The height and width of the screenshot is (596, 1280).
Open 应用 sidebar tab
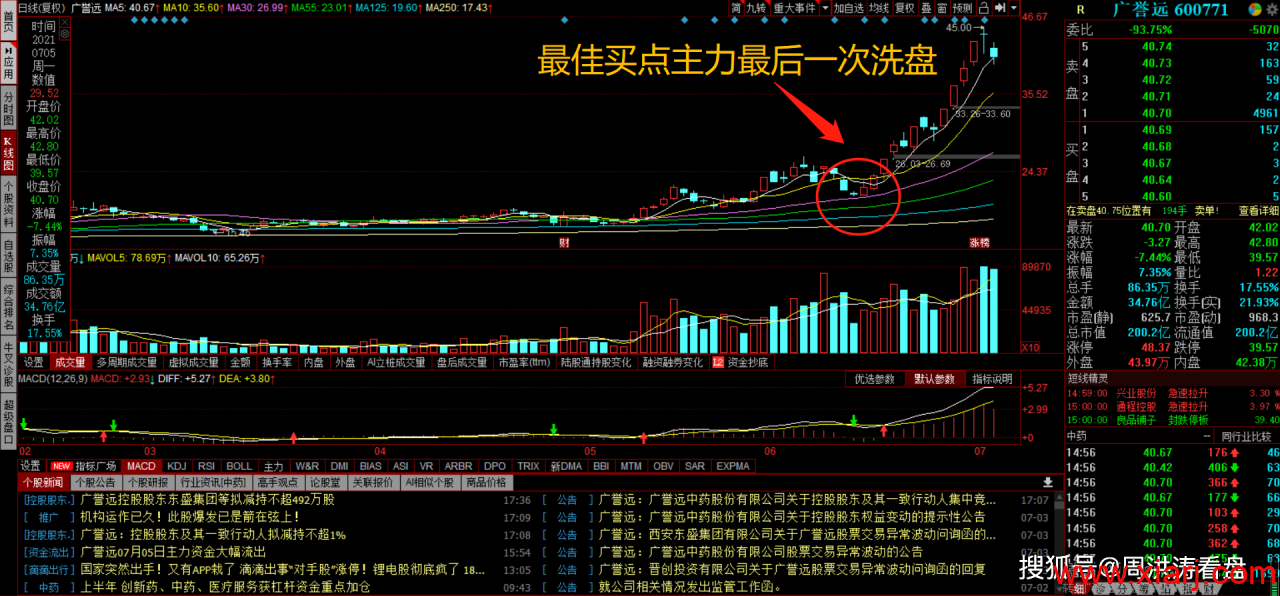click(8, 62)
